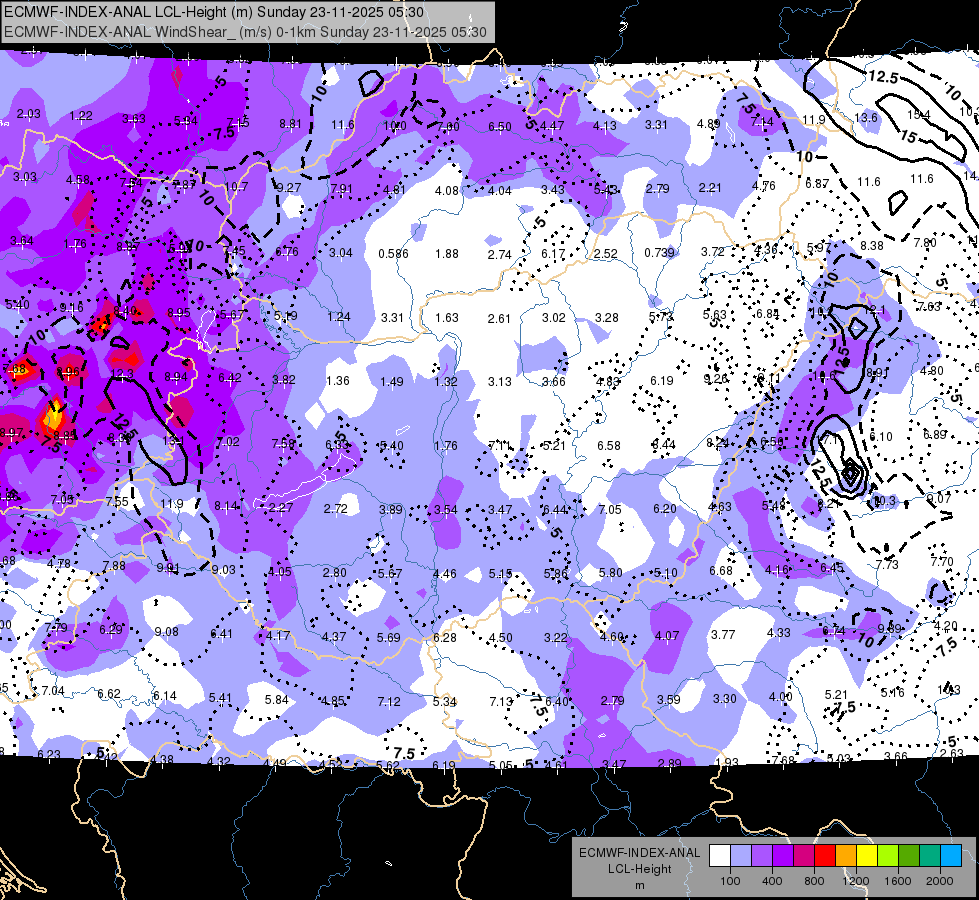Click the wind shear value 1.36
Image resolution: width=979 pixels, height=900 pixels.
pyautogui.click(x=338, y=380)
